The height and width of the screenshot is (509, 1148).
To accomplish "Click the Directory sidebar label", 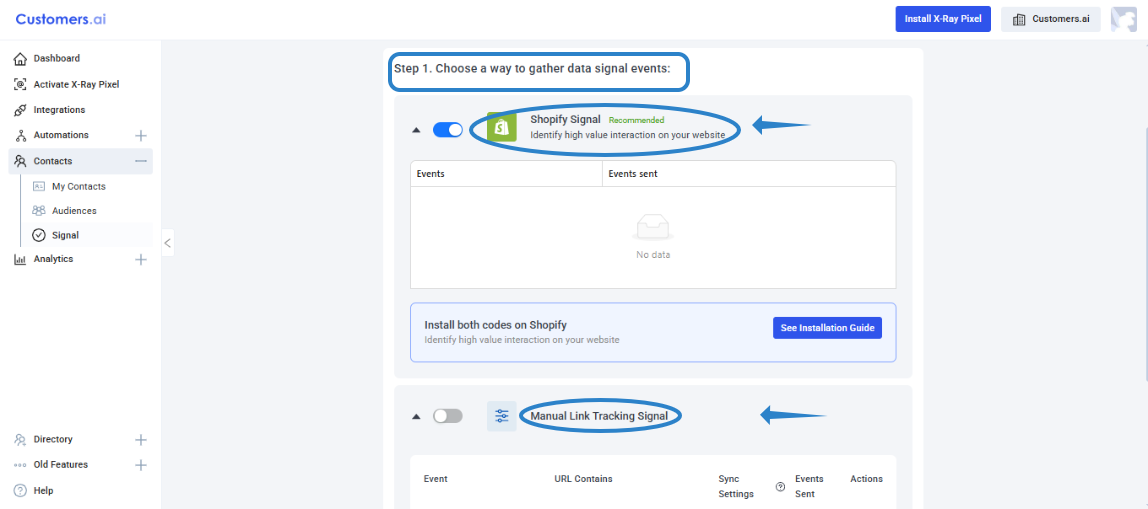I will pyautogui.click(x=53, y=439).
